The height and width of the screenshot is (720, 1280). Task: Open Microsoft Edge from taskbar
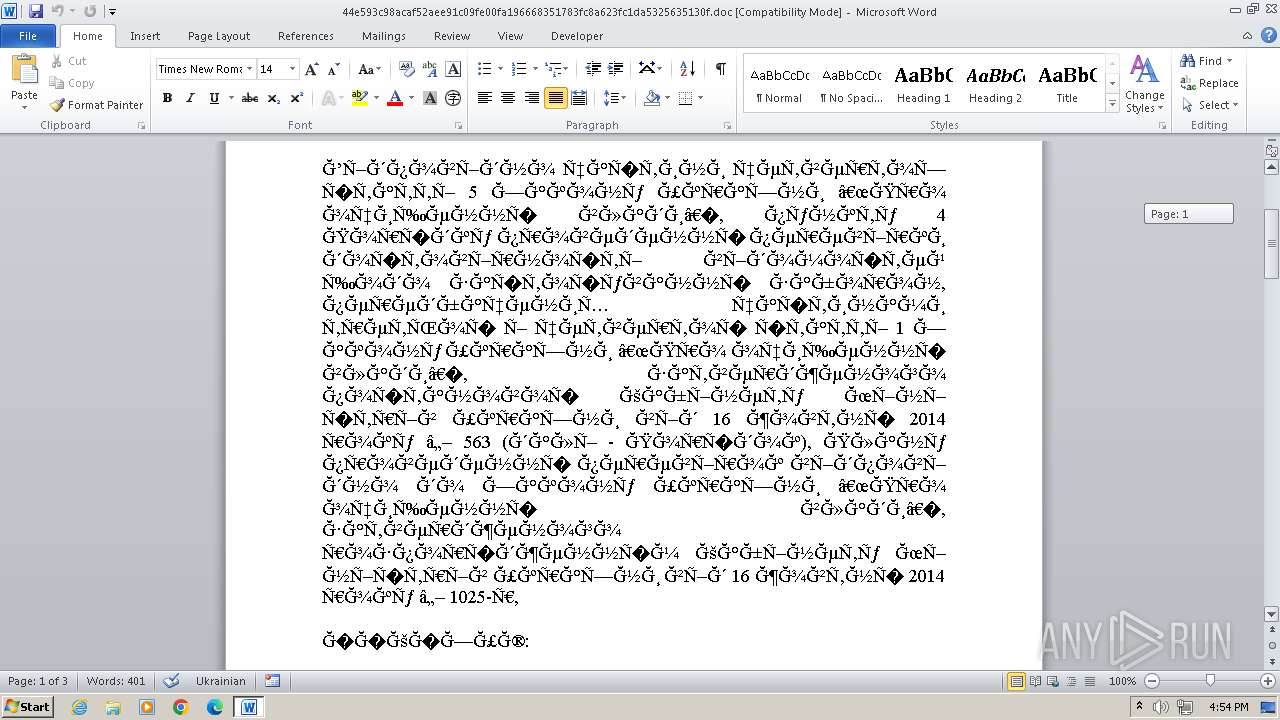coord(214,707)
